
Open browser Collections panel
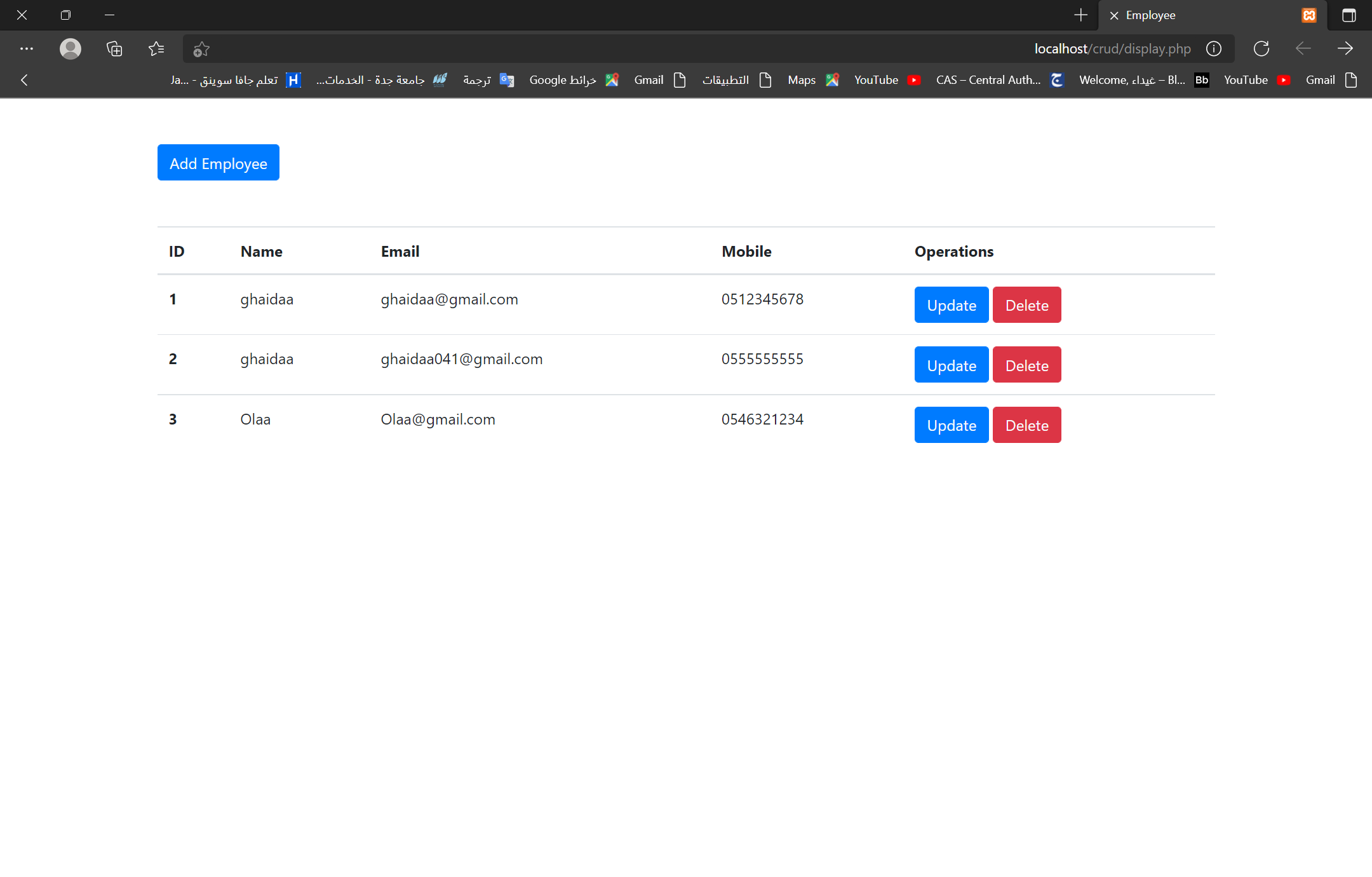114,48
